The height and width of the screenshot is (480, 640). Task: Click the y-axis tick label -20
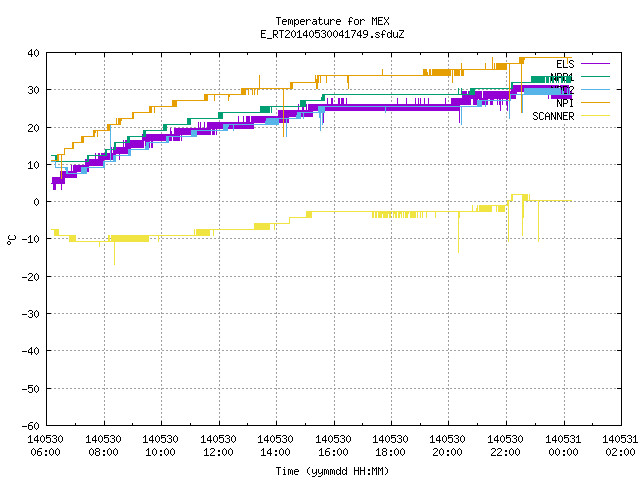pyautogui.click(x=31, y=277)
